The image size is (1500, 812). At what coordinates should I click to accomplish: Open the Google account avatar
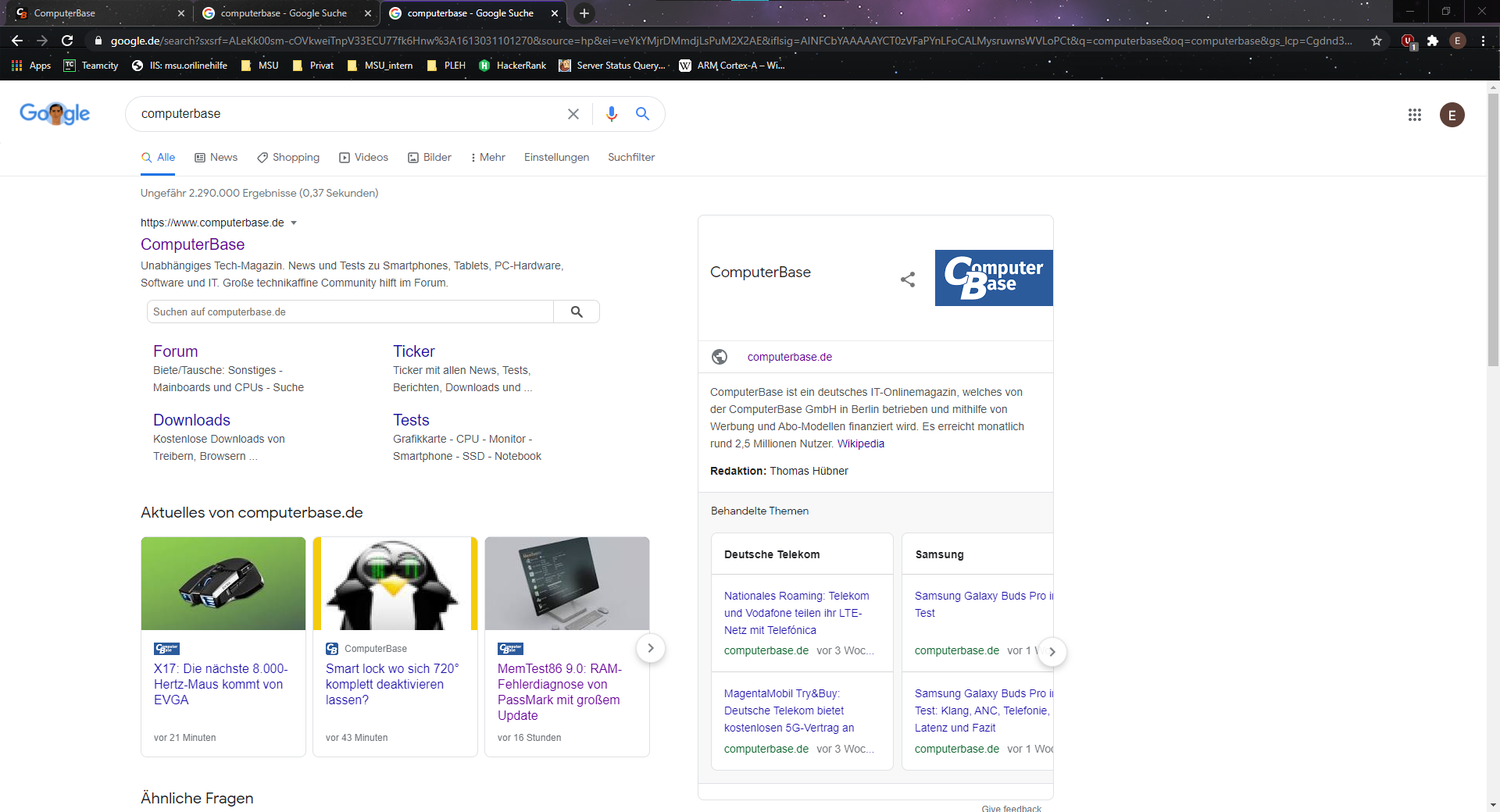click(x=1452, y=115)
